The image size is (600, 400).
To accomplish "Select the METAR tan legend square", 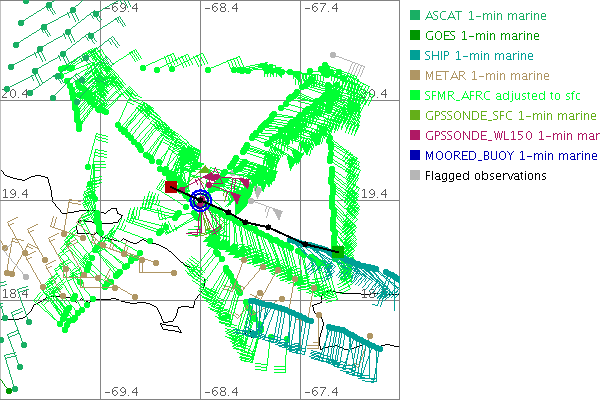I will pyautogui.click(x=415, y=76).
